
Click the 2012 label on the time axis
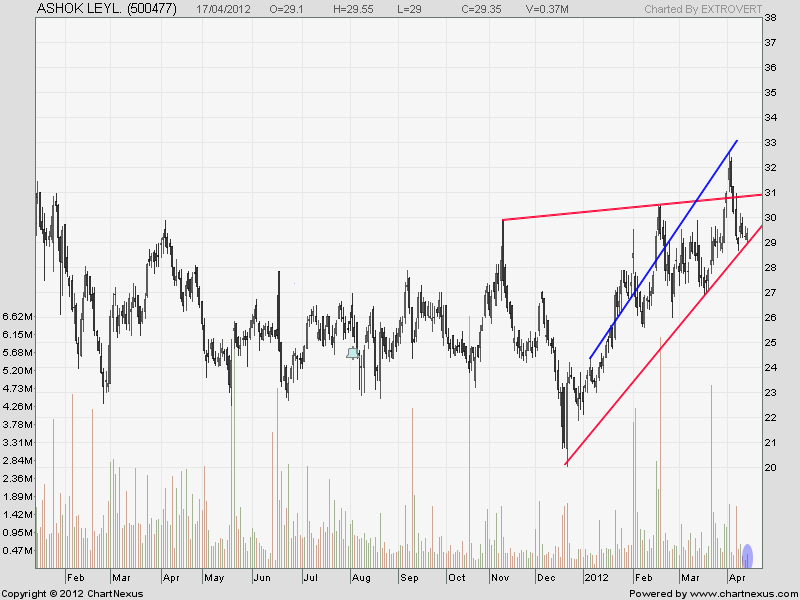[597, 578]
